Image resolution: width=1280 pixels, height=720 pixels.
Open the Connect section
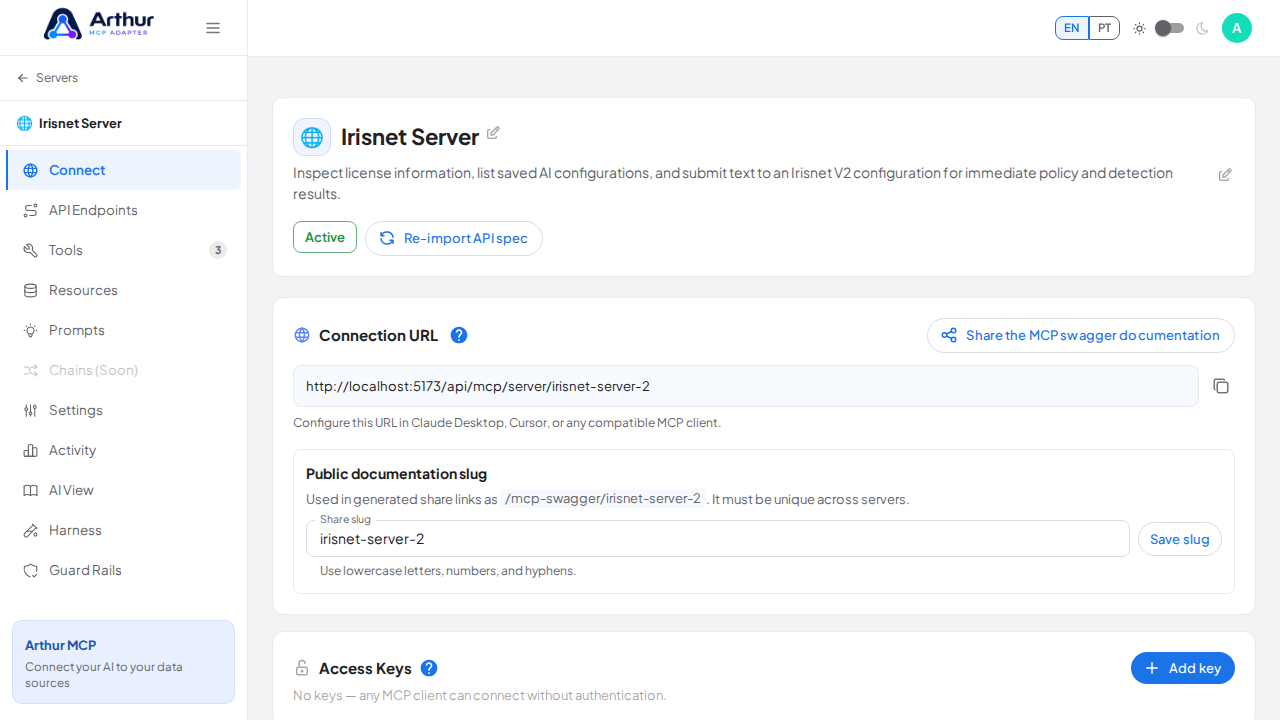124,170
